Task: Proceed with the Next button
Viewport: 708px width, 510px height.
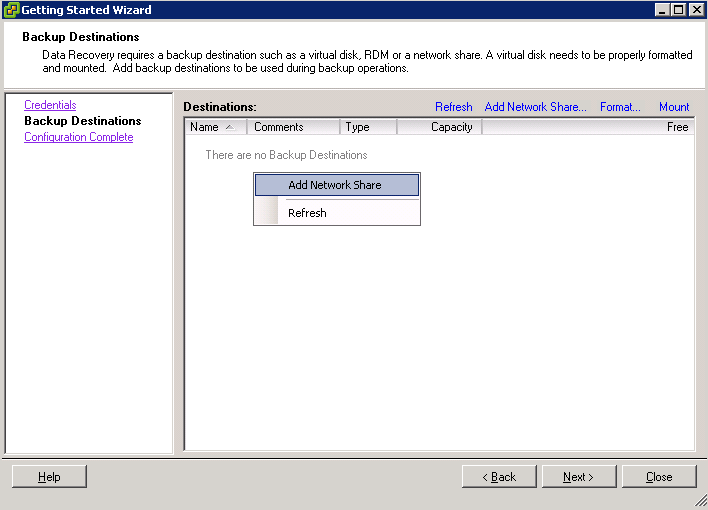Action: point(579,477)
